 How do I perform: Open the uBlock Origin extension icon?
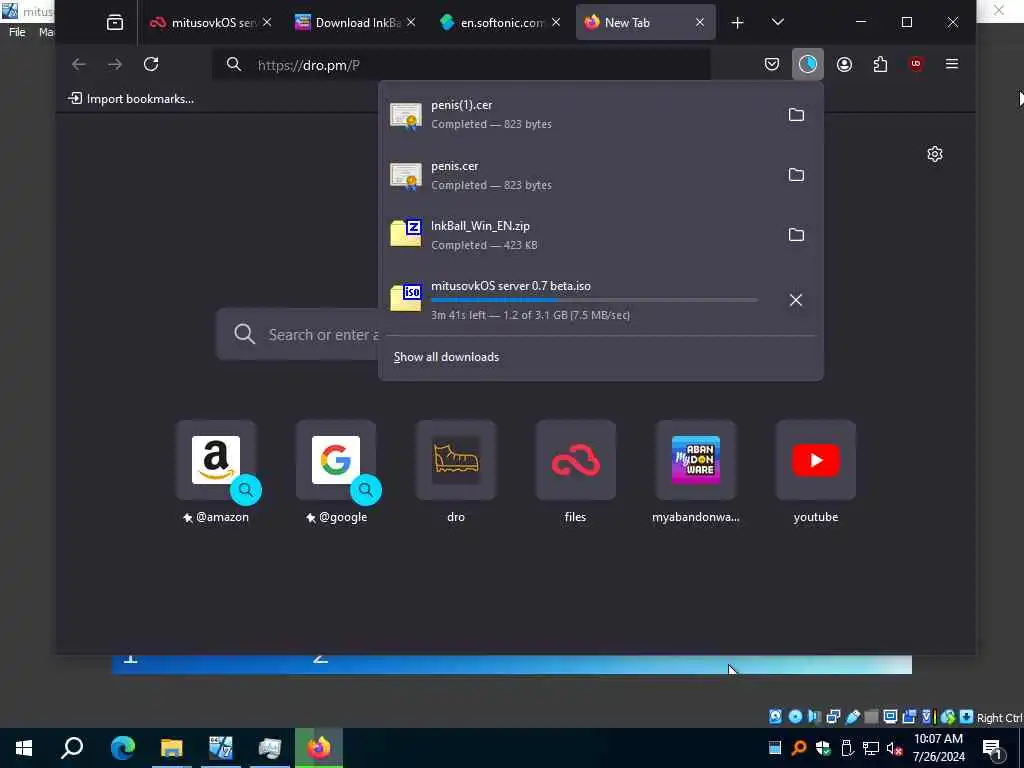(916, 64)
